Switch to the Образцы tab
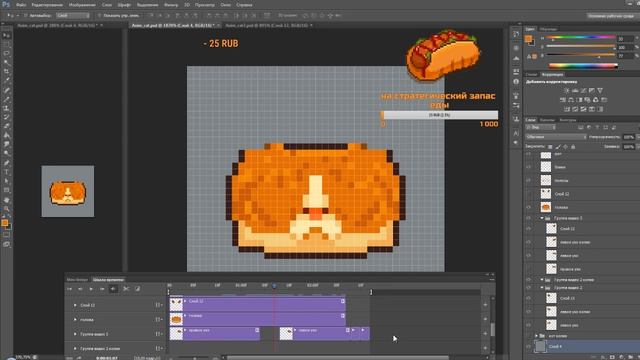The height and width of the screenshot is (360, 640). pyautogui.click(x=548, y=29)
